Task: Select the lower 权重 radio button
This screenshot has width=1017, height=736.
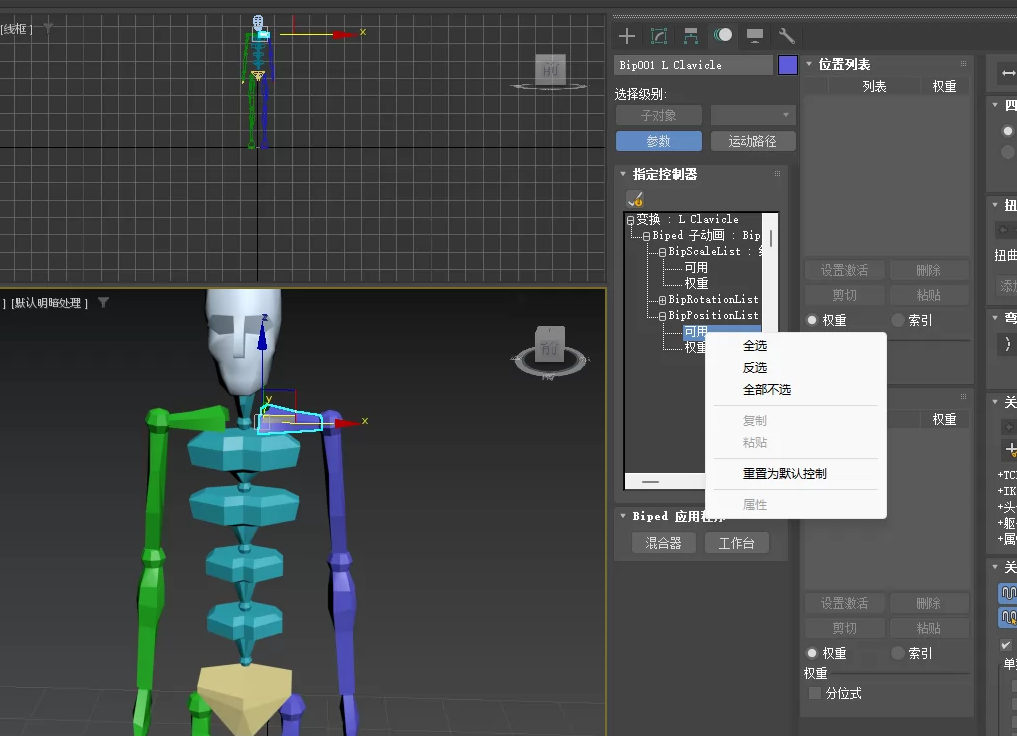Action: tap(813, 653)
